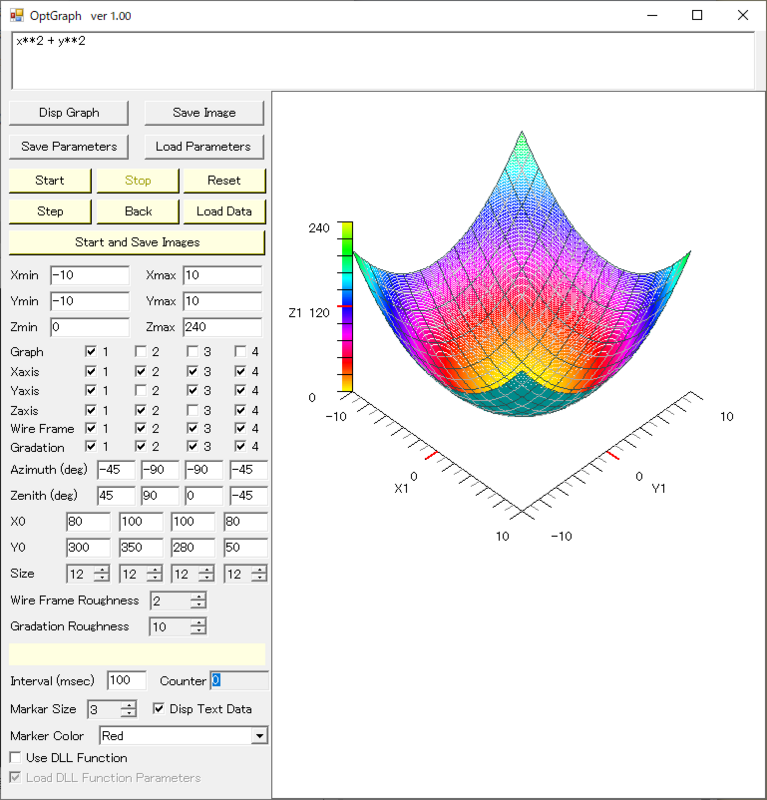The width and height of the screenshot is (767, 800).
Task: Increase Markar Size using spinner up arrow
Action: [x=128, y=705]
